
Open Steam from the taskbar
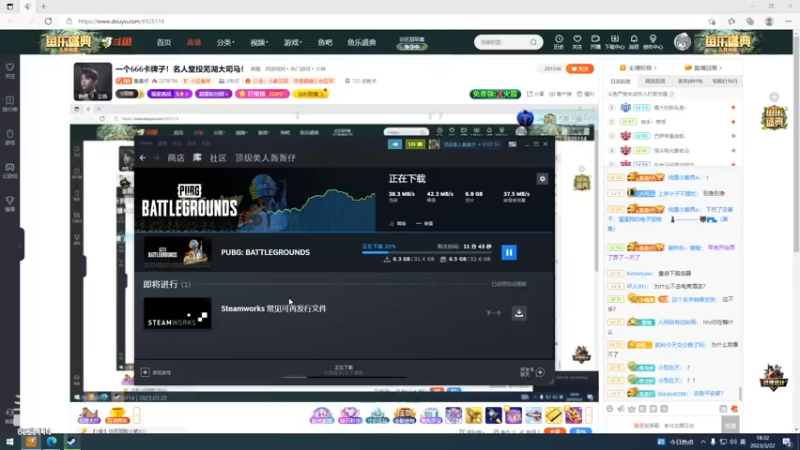(x=71, y=442)
